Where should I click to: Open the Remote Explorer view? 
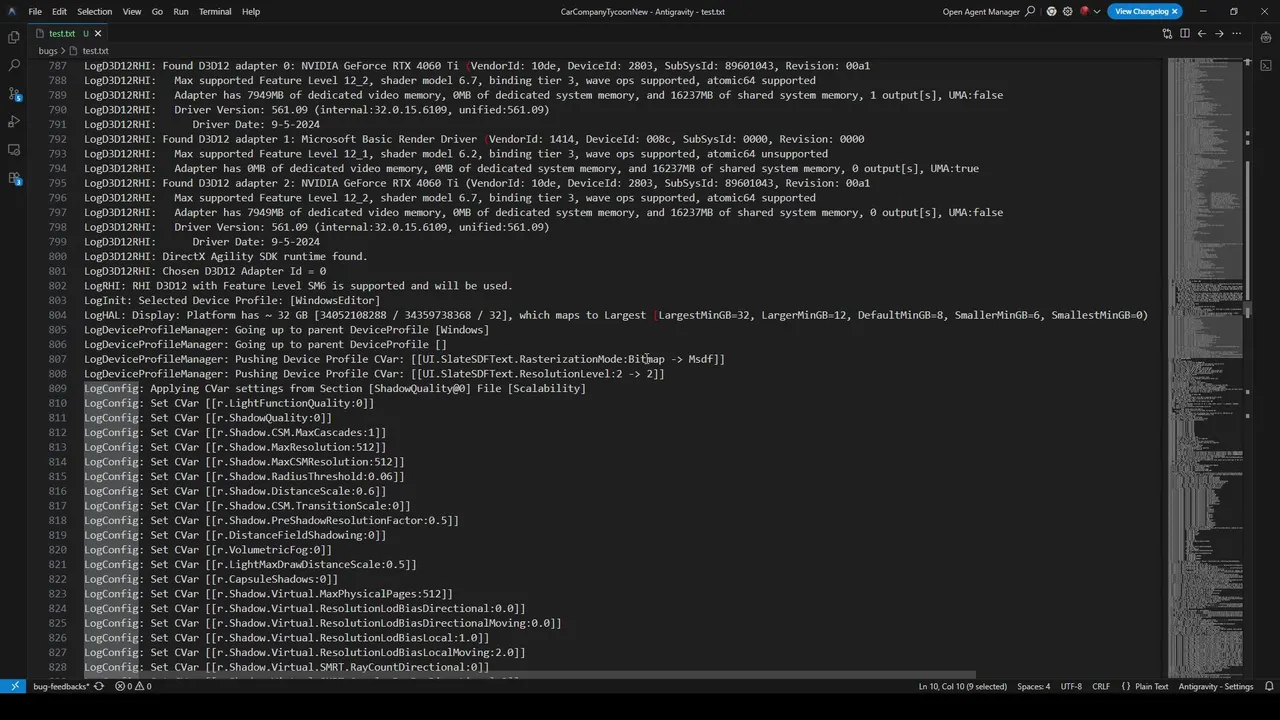point(14,149)
